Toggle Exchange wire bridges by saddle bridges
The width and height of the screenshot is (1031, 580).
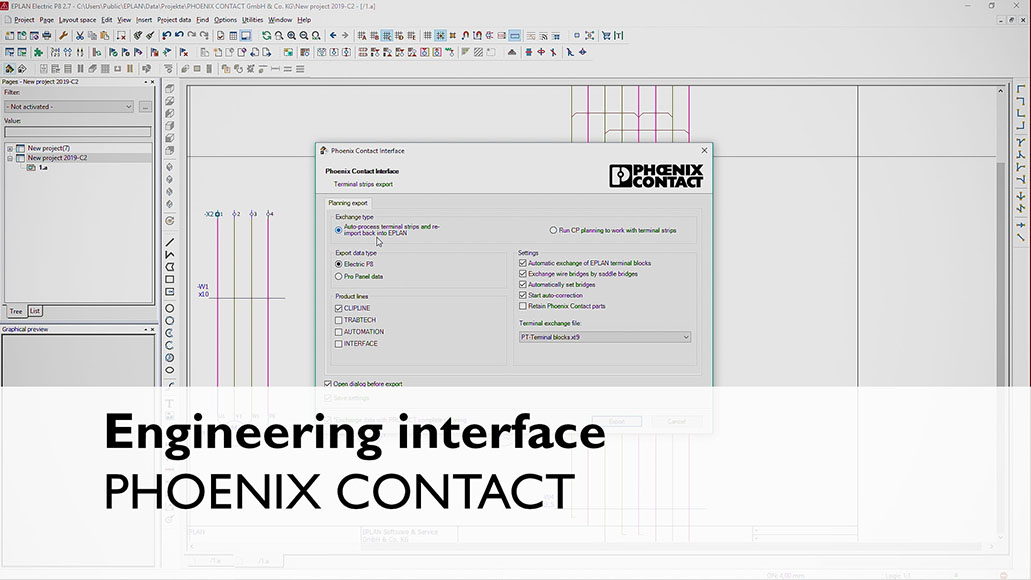523,274
